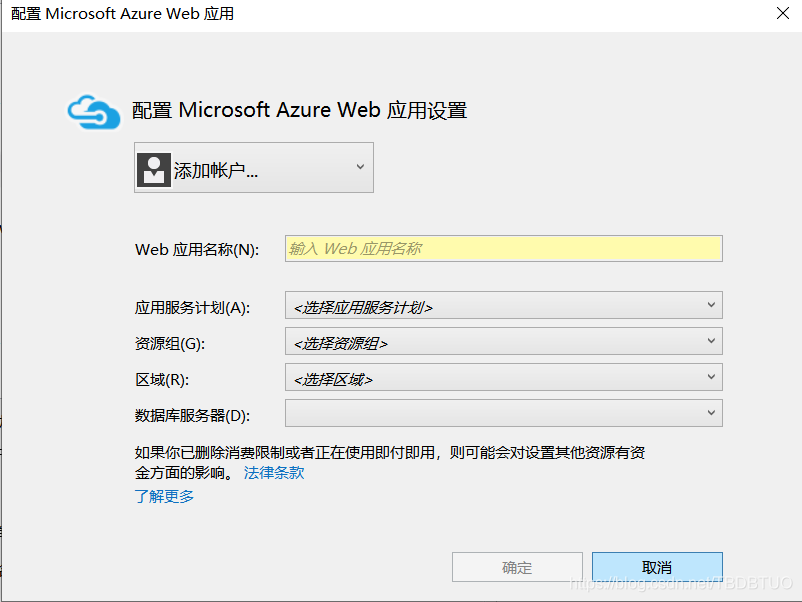Viewport: 802px width, 602px height.
Task: Click the 数据库服务器(D) label
Action: 192,416
